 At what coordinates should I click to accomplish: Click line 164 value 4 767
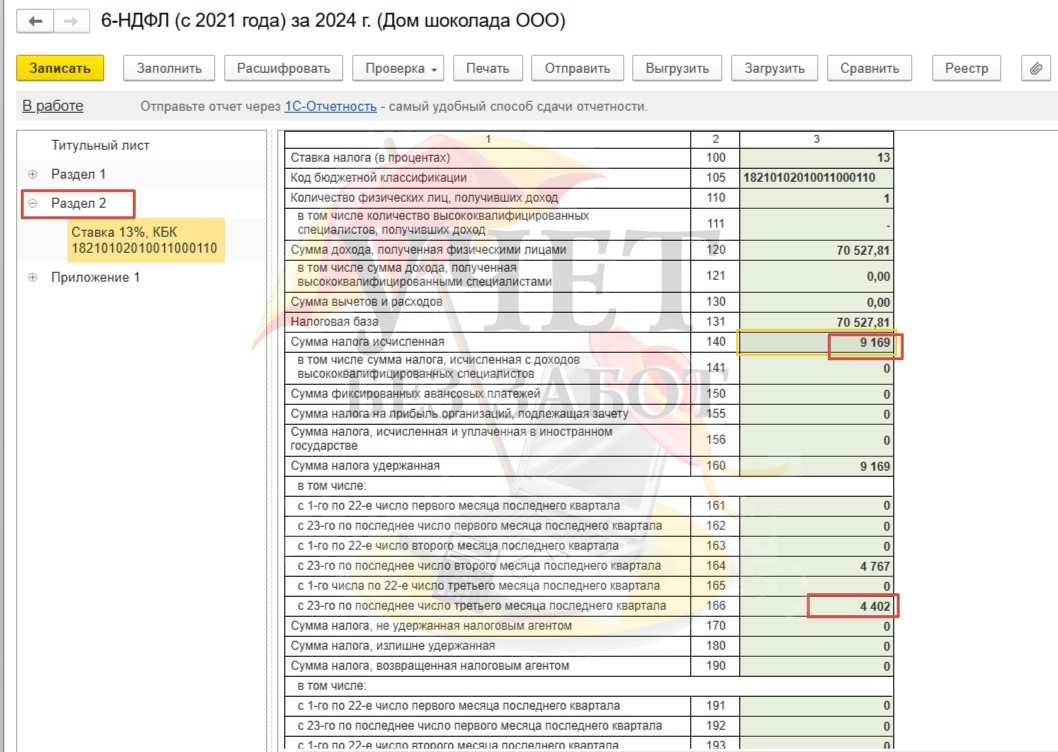(x=816, y=566)
